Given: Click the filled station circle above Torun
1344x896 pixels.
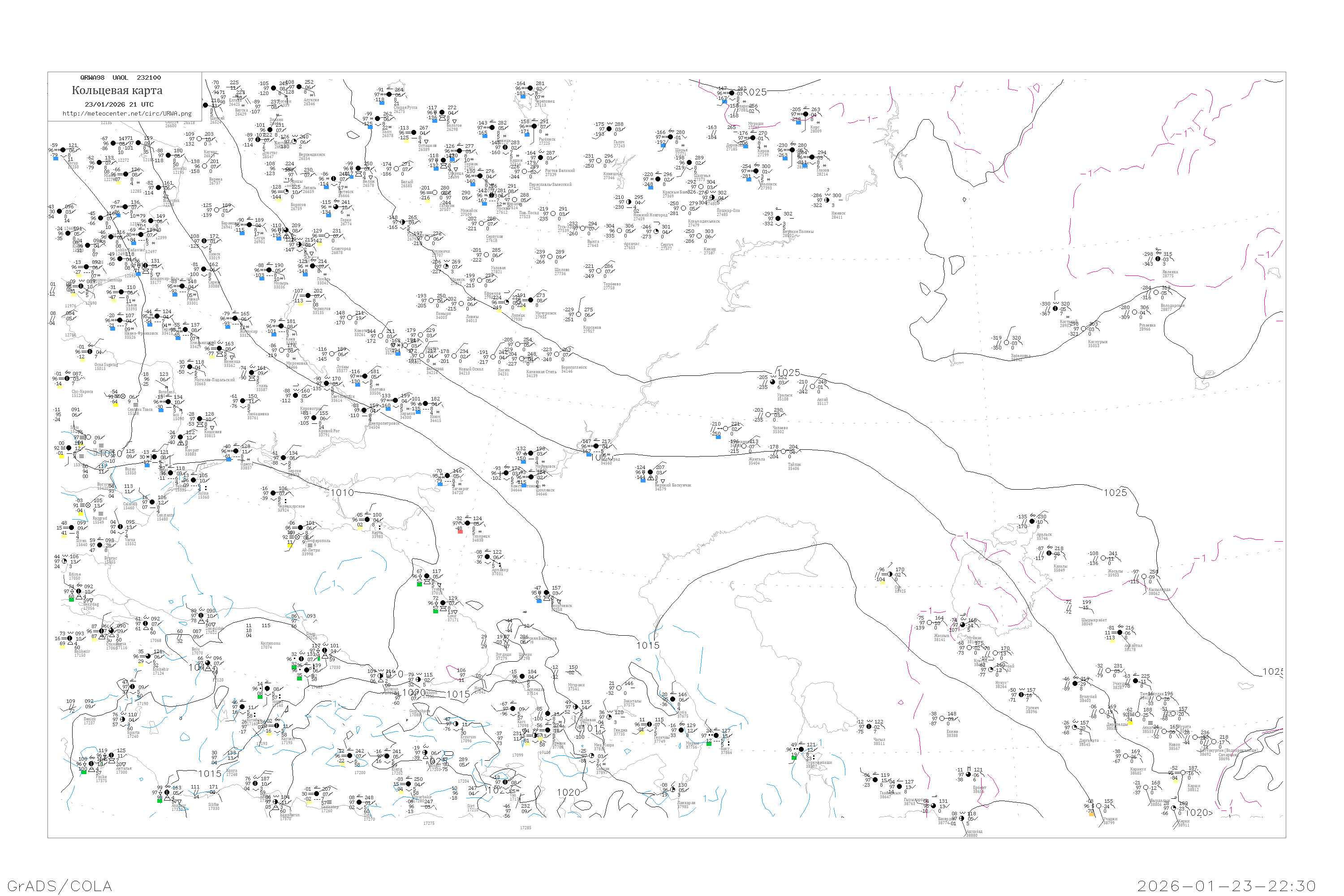Looking at the screenshot, I should tap(62, 150).
